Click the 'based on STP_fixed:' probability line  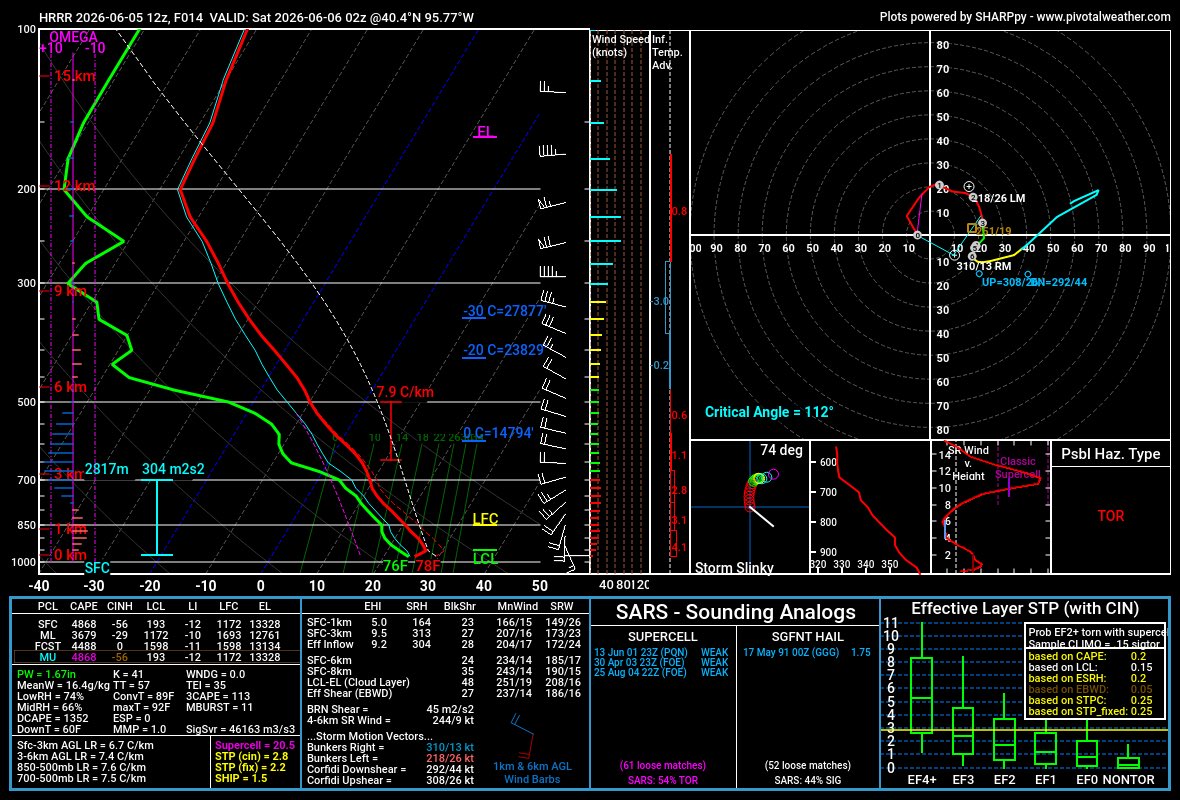[1090, 711]
